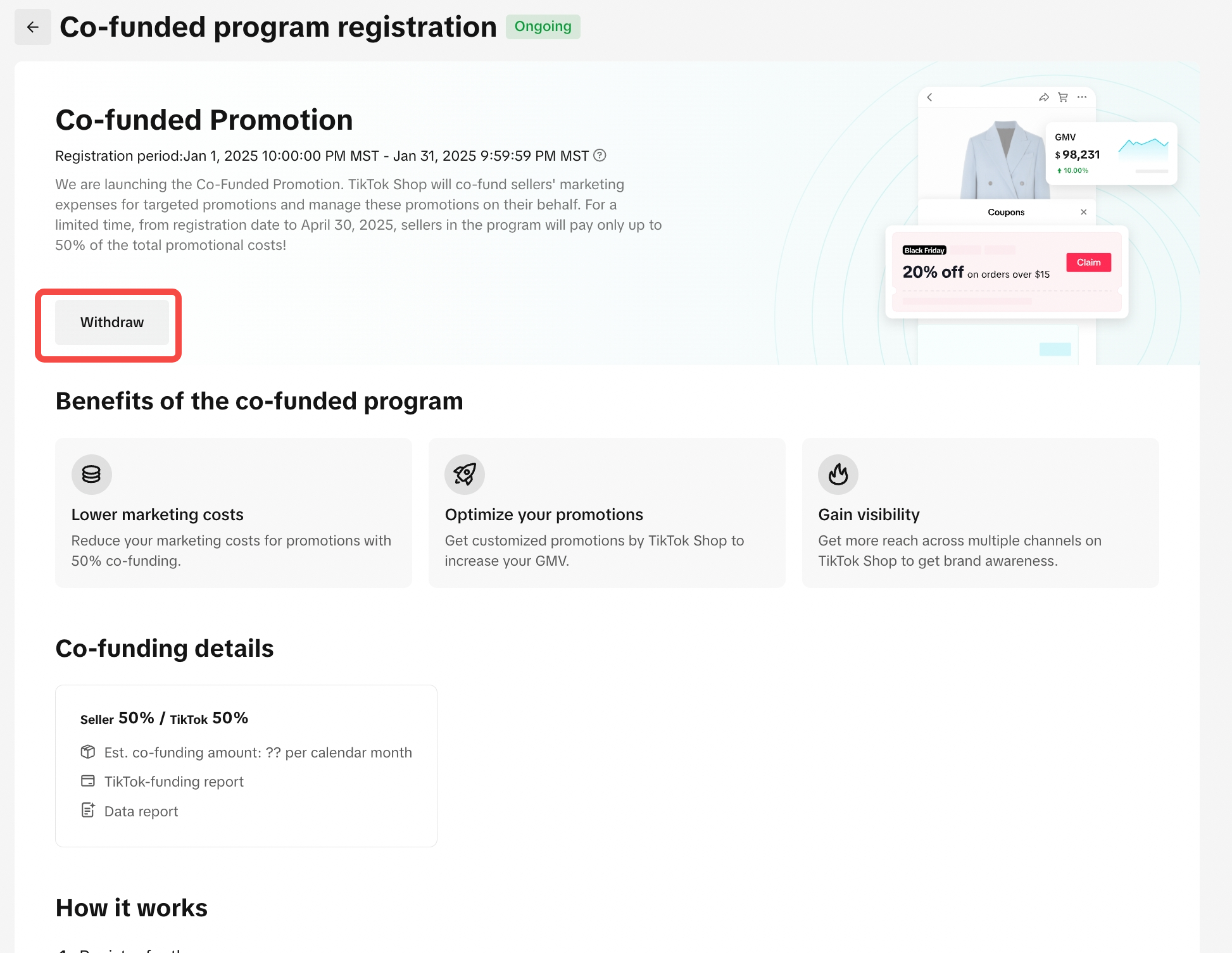
Task: Click the back arrow button
Action: click(x=33, y=27)
